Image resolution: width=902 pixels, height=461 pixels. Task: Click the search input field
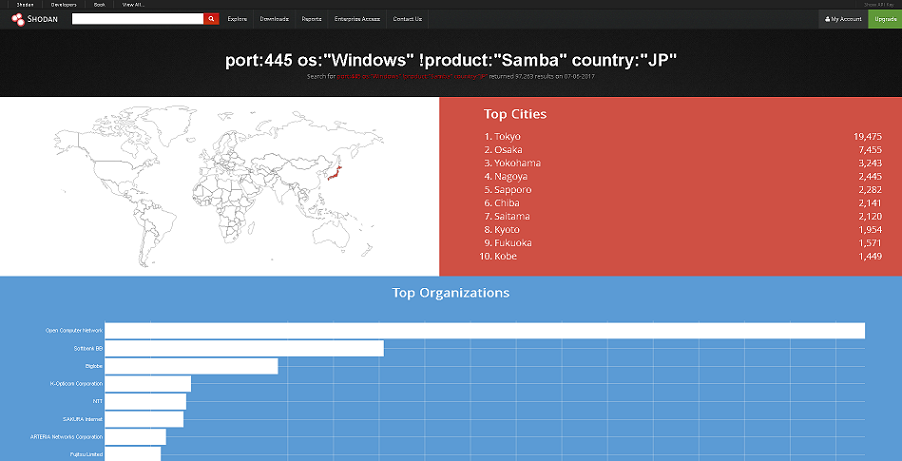pos(137,19)
